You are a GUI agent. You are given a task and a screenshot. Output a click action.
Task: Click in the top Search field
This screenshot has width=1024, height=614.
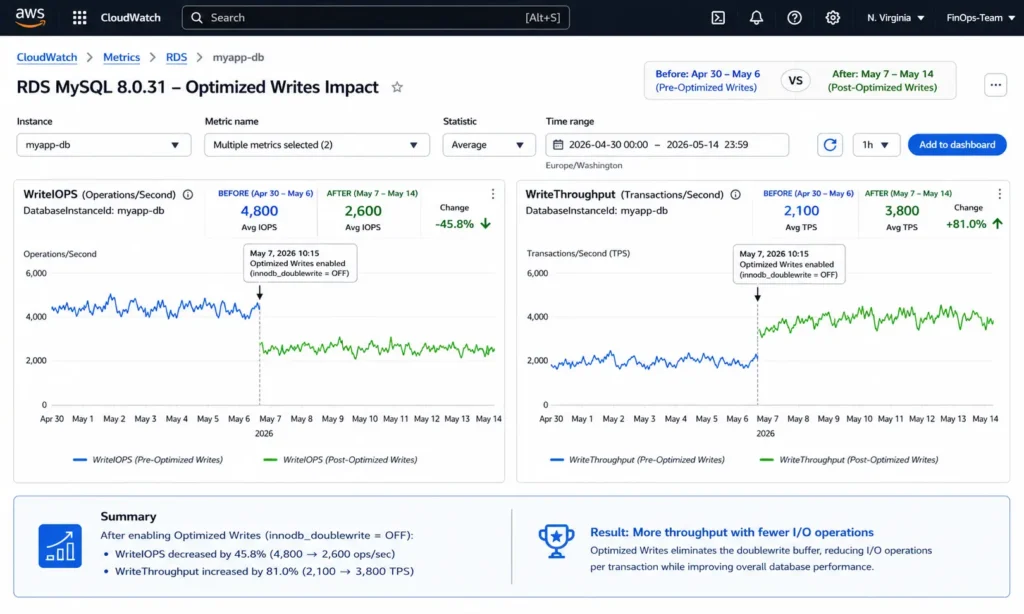click(x=376, y=18)
